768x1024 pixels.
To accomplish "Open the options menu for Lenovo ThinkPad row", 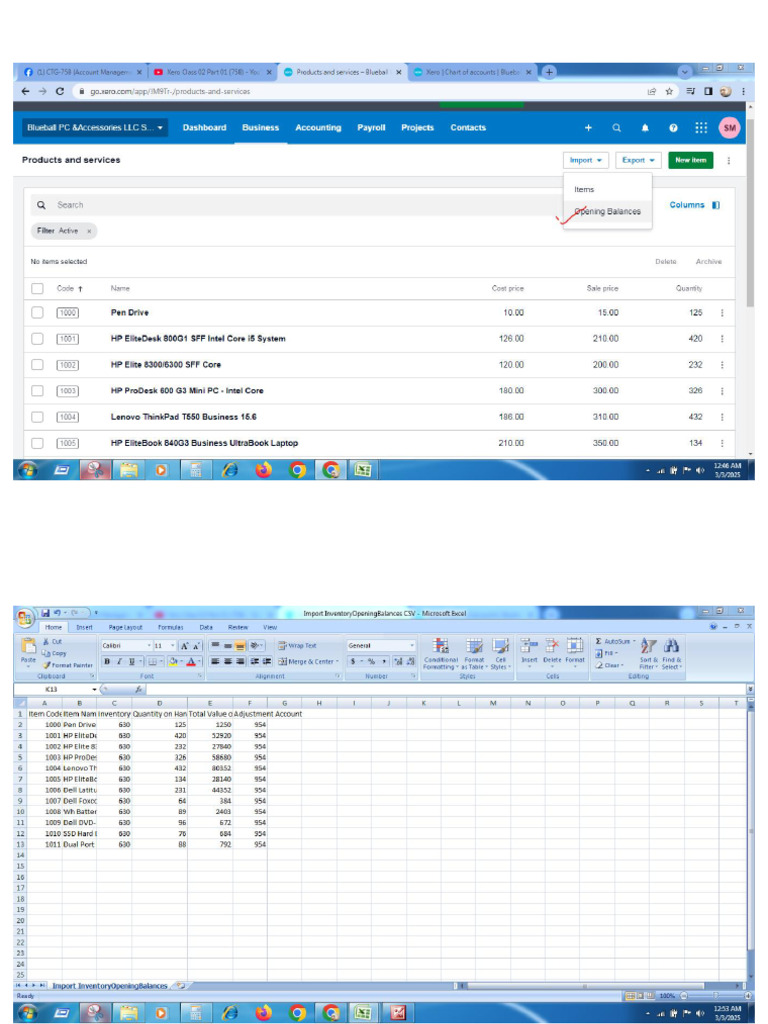I will point(722,417).
